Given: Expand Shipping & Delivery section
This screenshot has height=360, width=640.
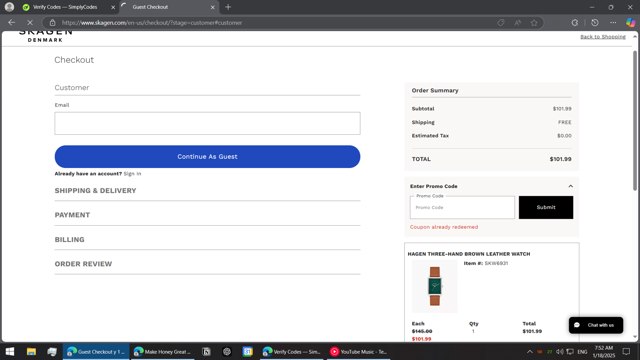Looking at the screenshot, I should (x=96, y=191).
